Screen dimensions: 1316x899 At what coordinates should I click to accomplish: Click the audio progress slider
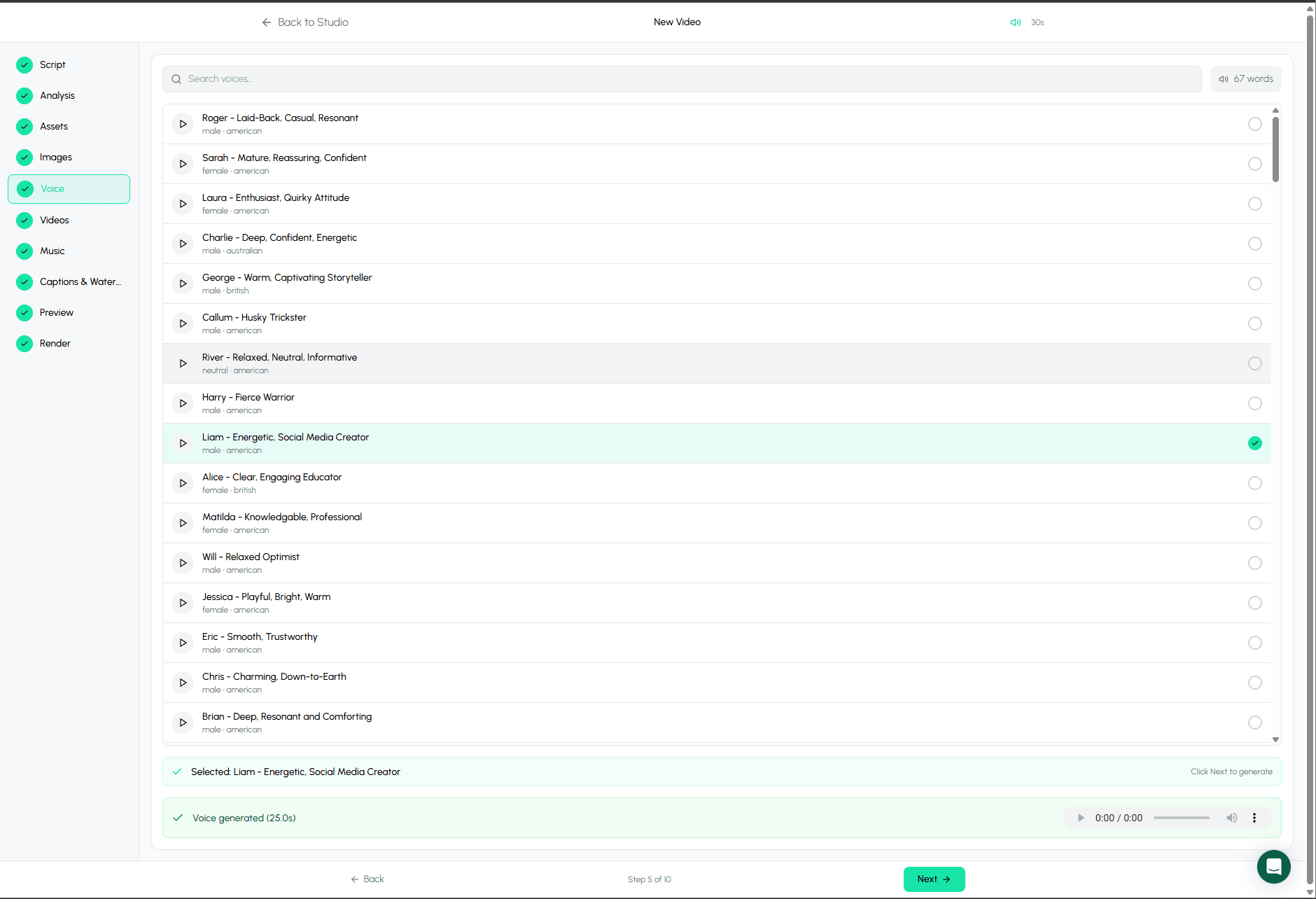[1181, 817]
